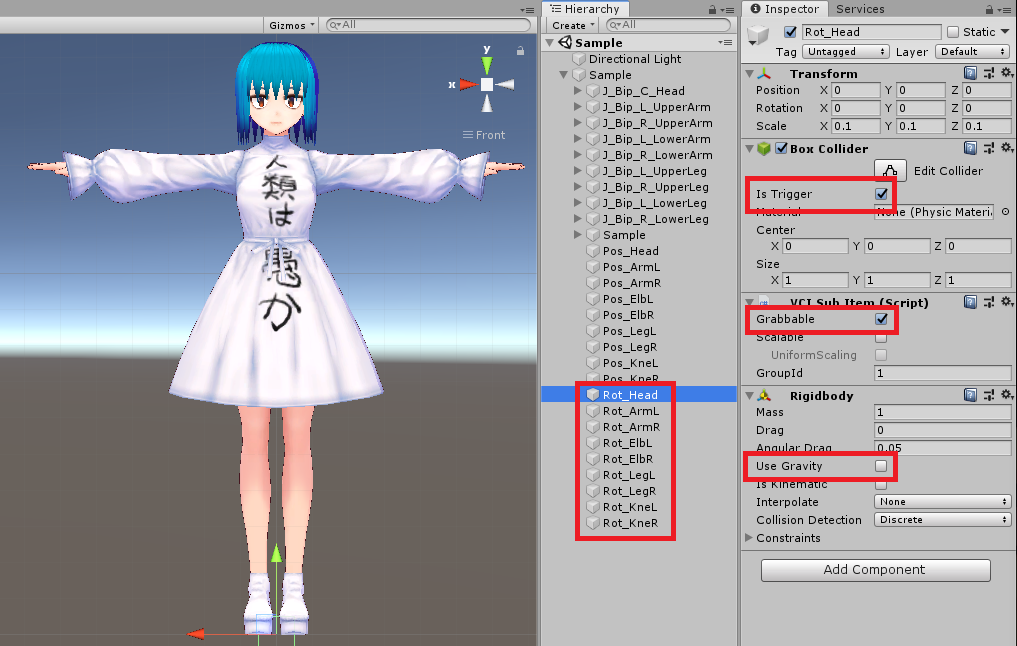
Task: Collapse the Rigidbody component
Action: pyautogui.click(x=749, y=396)
